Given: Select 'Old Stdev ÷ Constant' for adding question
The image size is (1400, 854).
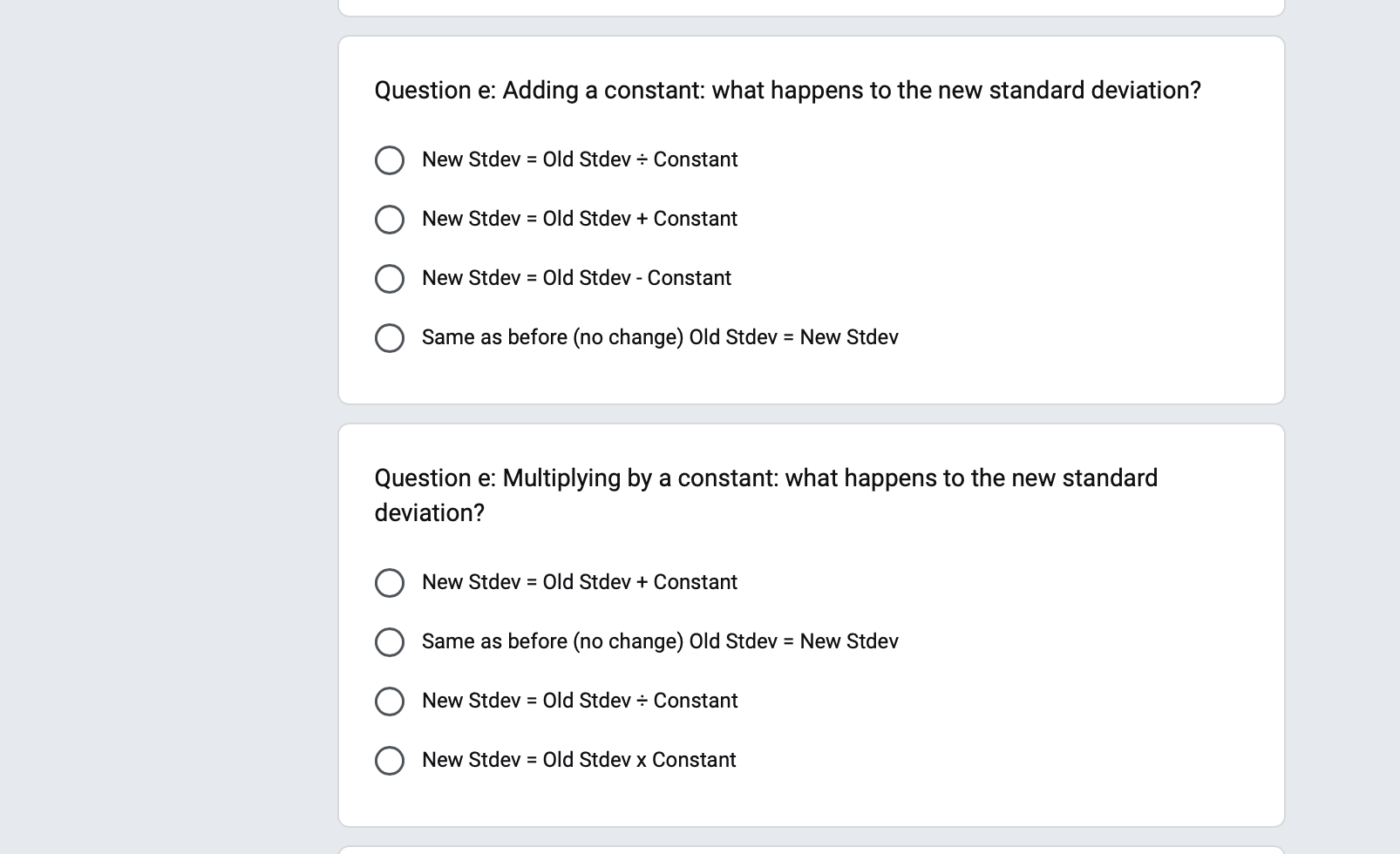Looking at the screenshot, I should click(390, 160).
